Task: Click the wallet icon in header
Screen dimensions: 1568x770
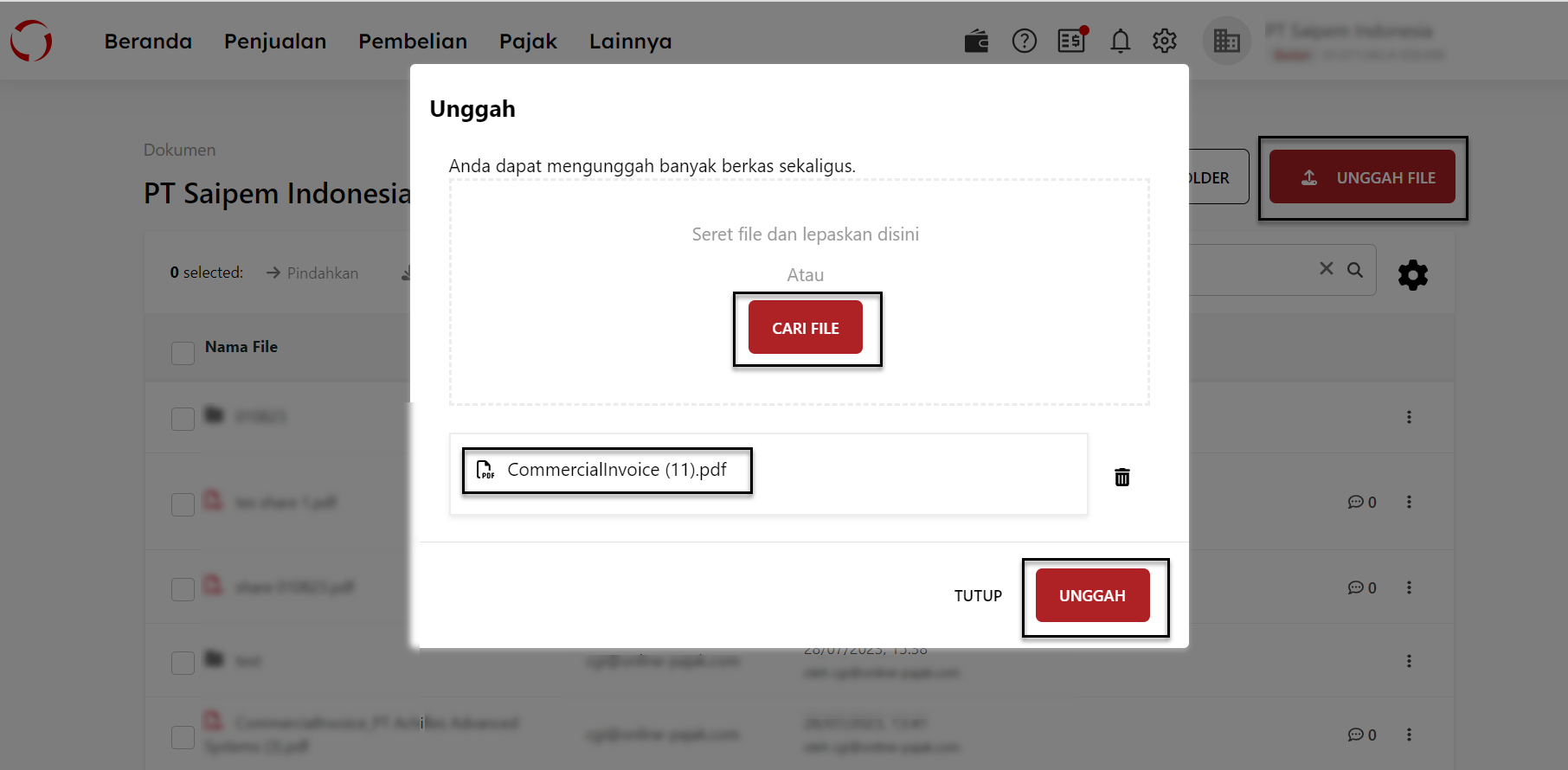Action: pos(976,41)
